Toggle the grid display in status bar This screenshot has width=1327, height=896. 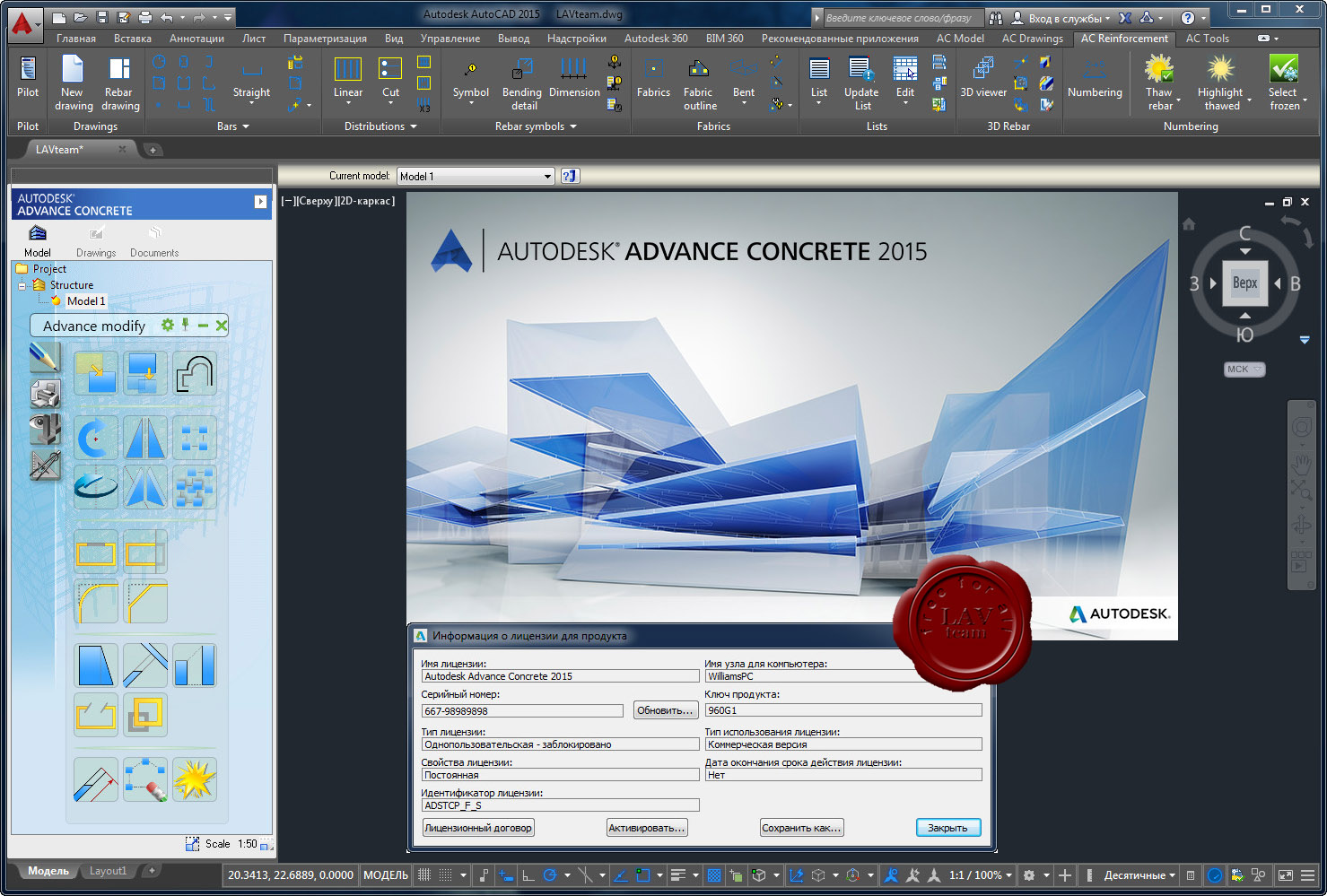click(424, 874)
